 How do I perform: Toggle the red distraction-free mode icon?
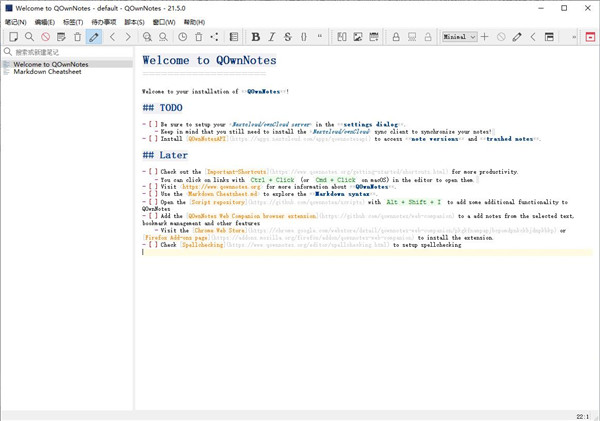(x=590, y=37)
